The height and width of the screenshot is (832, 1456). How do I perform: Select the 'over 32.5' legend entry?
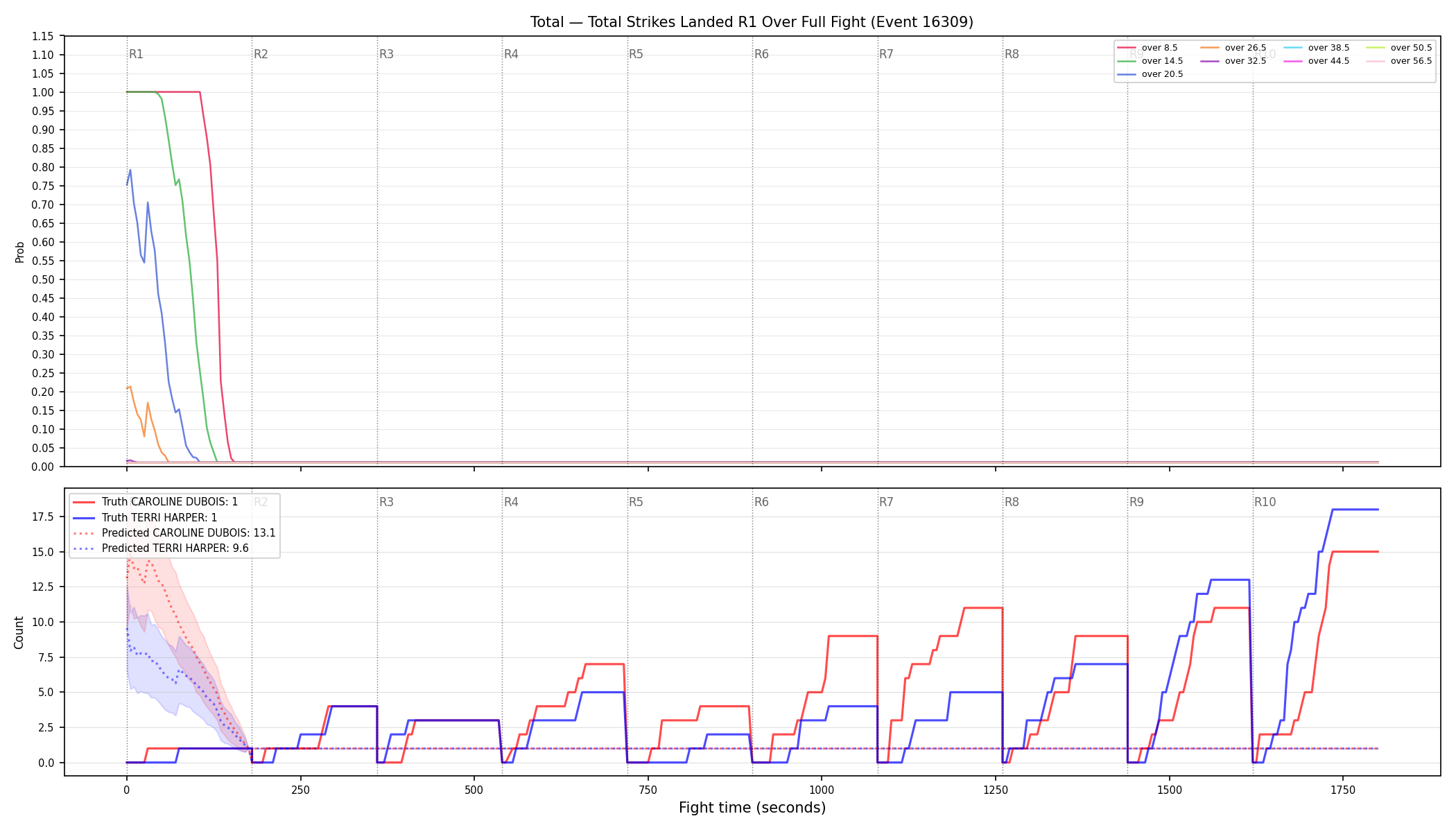point(1233,61)
